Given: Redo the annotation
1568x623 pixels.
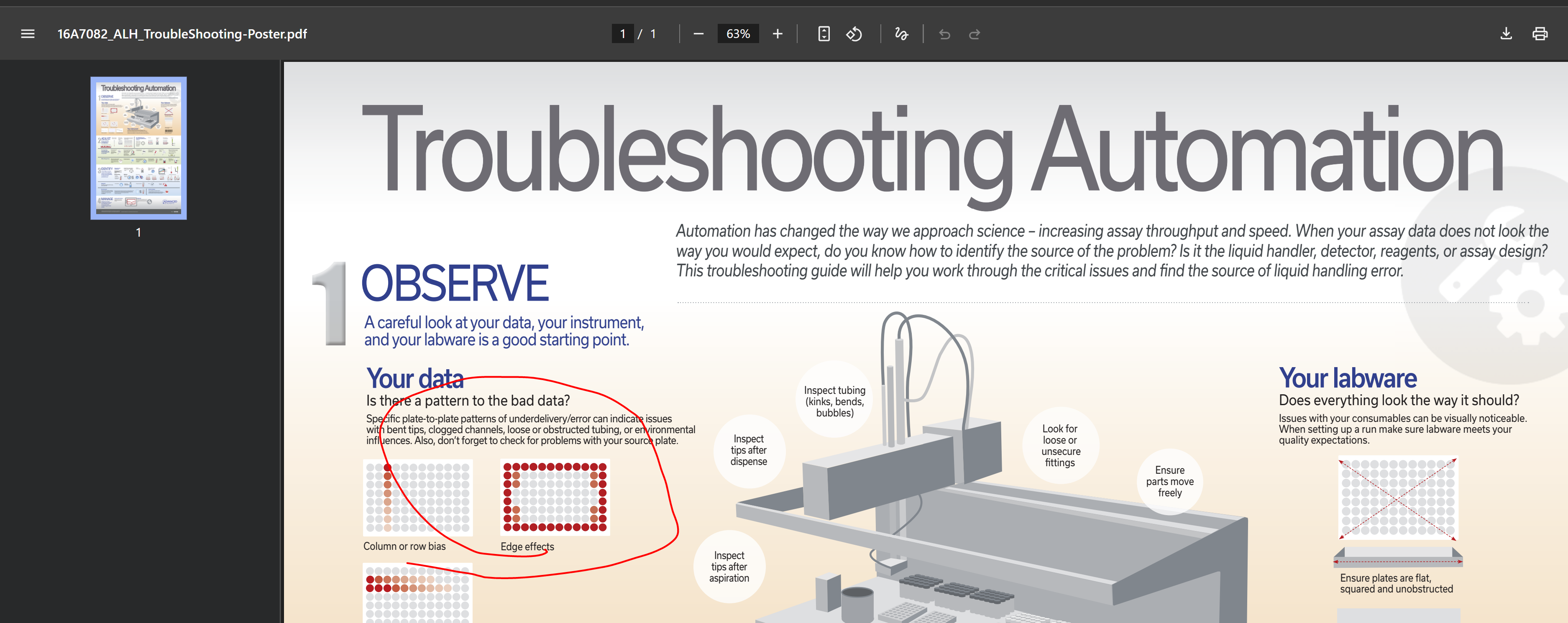Looking at the screenshot, I should coord(974,34).
